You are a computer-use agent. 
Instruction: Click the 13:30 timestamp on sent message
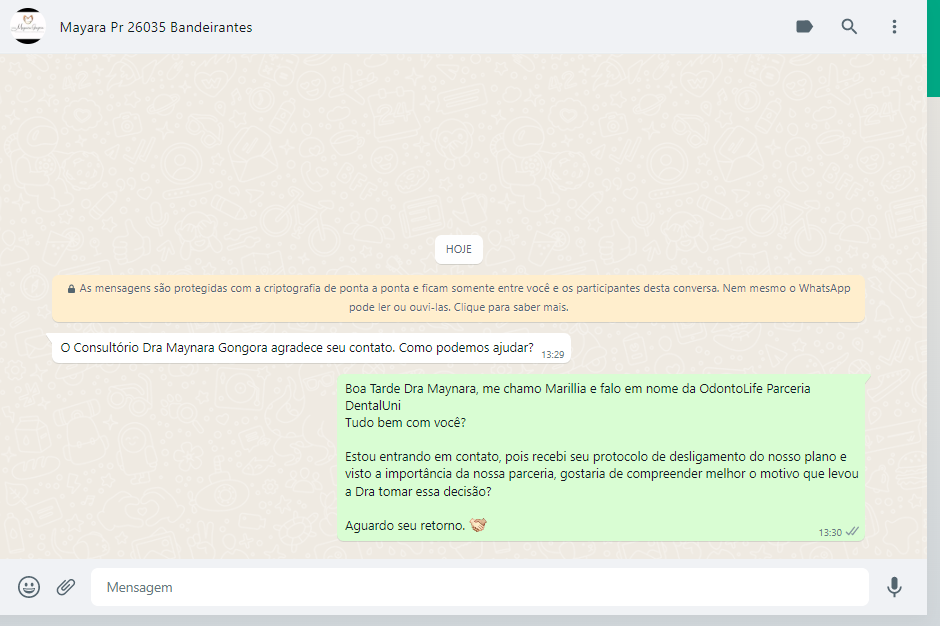coord(830,532)
